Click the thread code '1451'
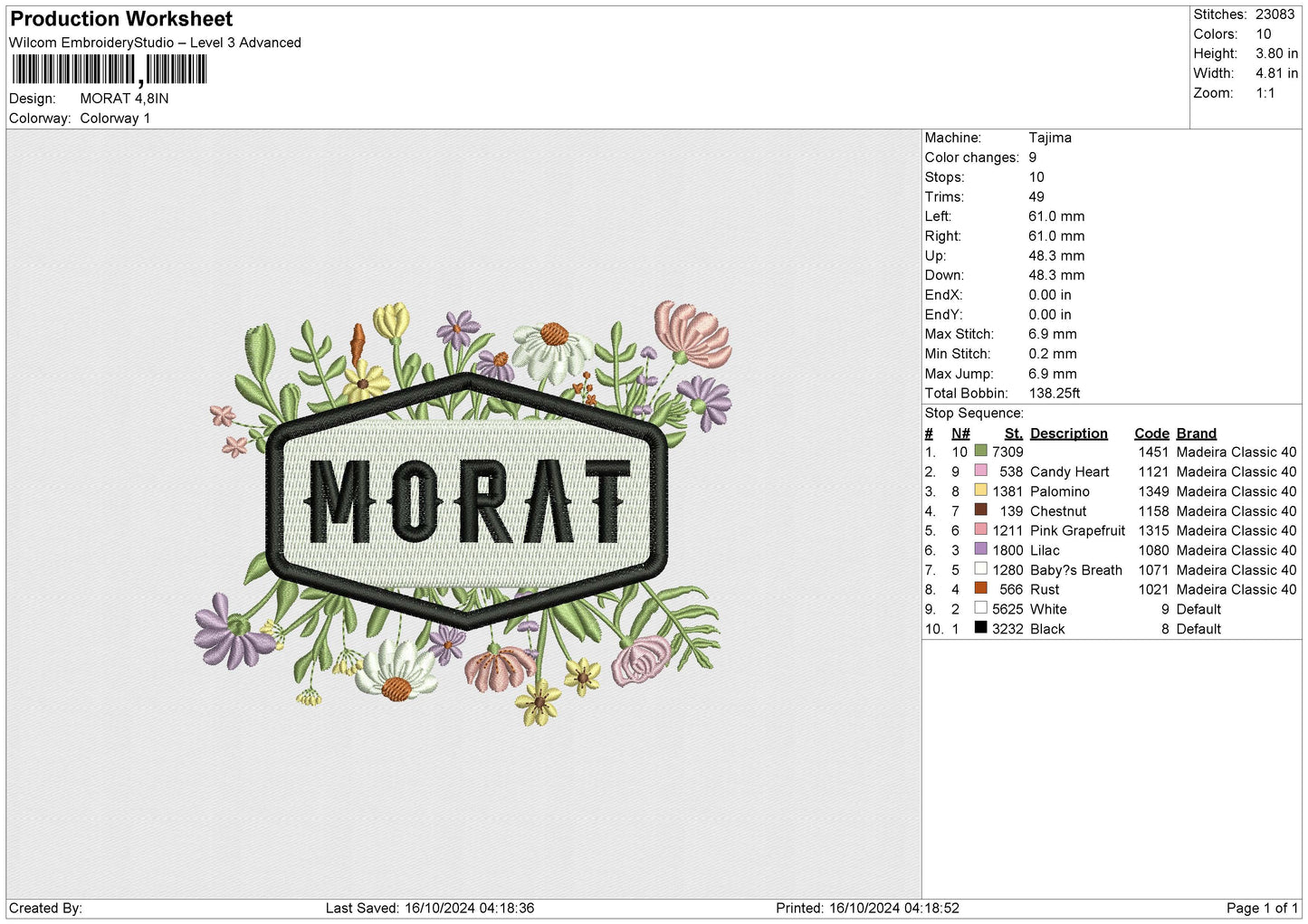1308x924 pixels. click(1153, 452)
